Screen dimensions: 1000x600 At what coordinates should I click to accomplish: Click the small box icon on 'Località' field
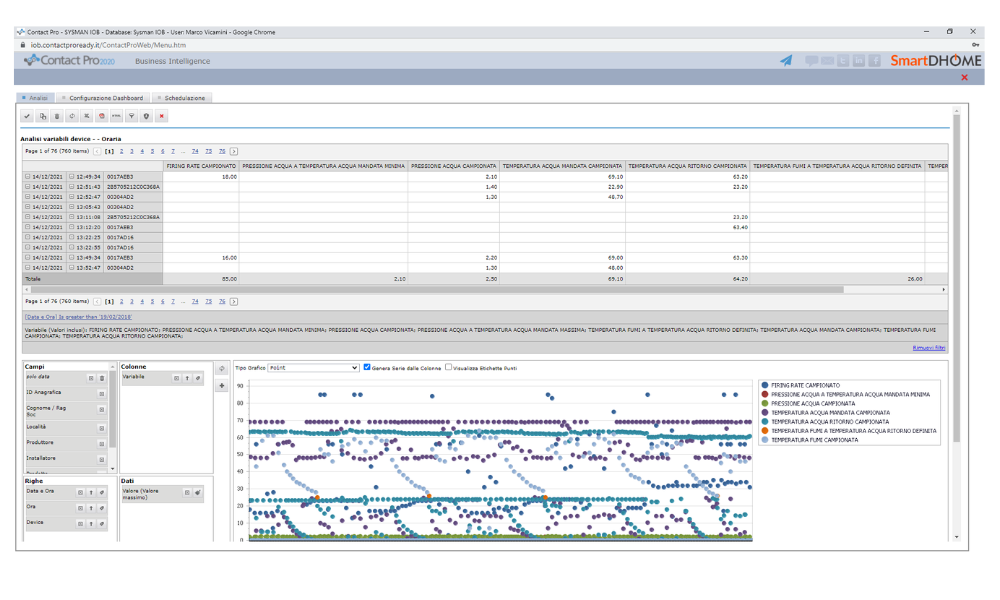(101, 428)
